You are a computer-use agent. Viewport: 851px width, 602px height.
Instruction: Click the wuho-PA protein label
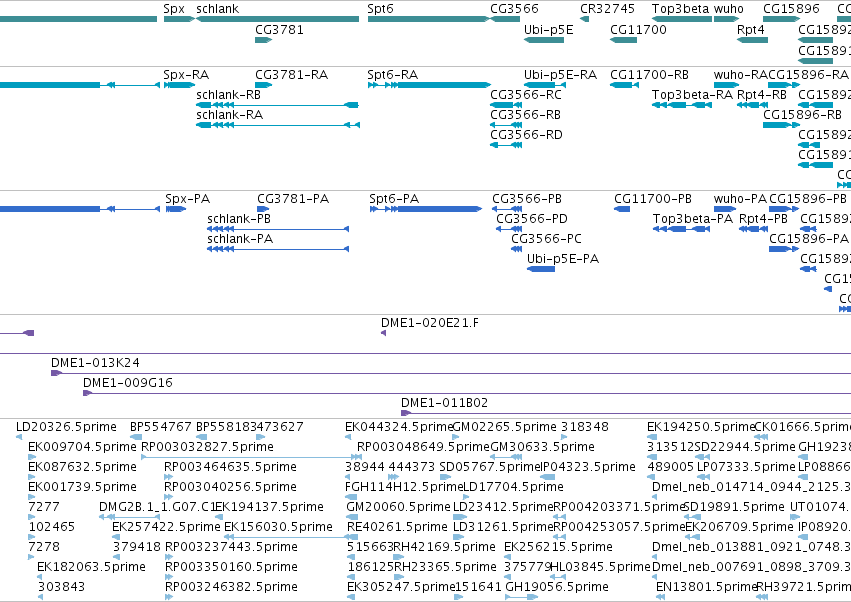(740, 199)
